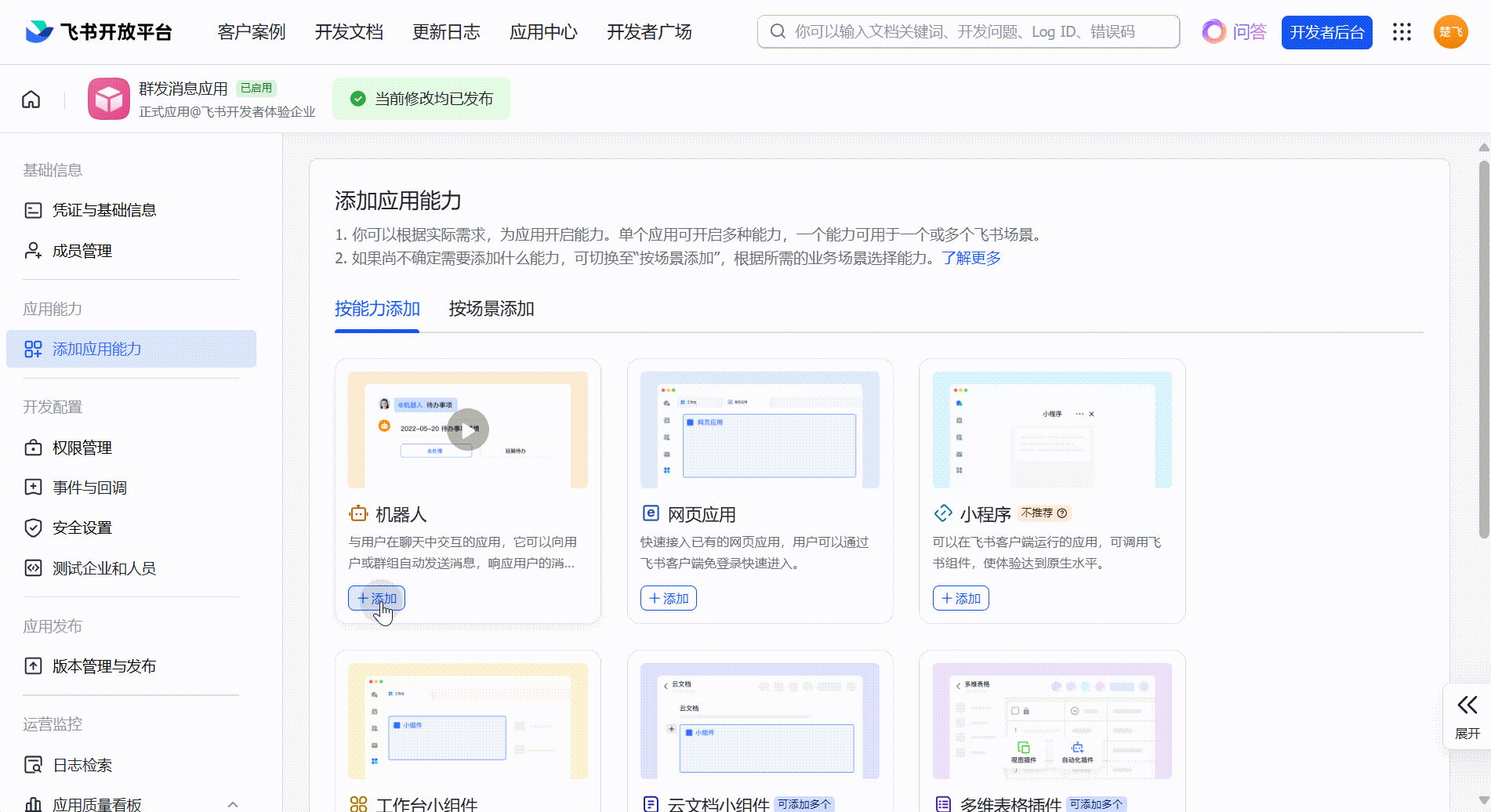Viewport: 1491px width, 812px height.
Task: Open 安全设置 in the sidebar
Action: (x=82, y=527)
